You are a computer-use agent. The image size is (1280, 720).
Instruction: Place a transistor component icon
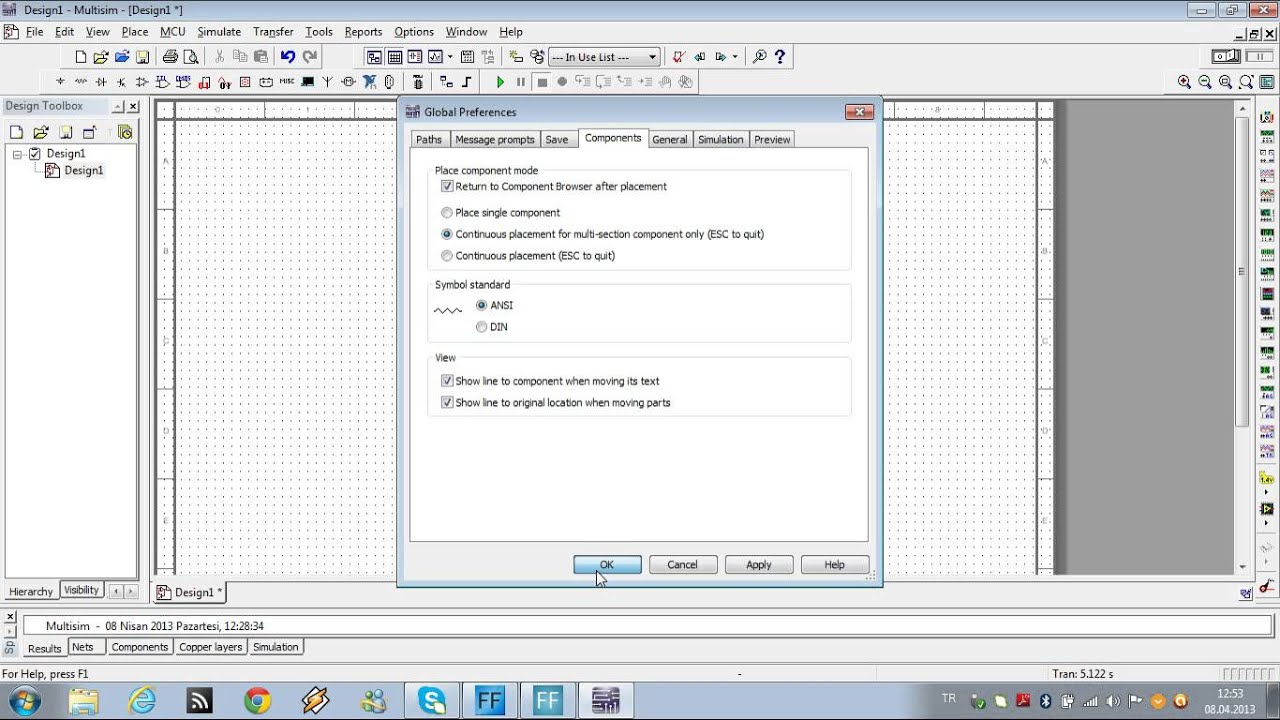(121, 82)
